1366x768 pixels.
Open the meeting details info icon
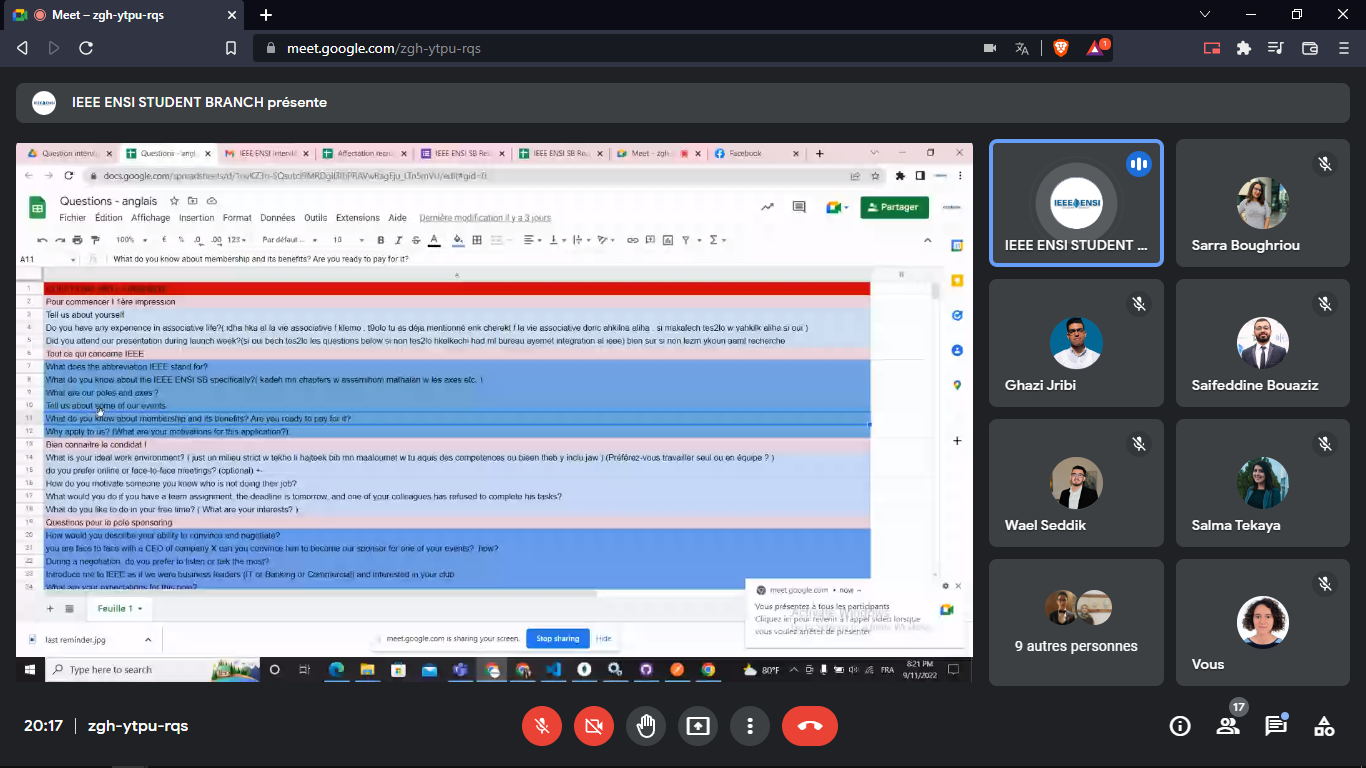1180,726
